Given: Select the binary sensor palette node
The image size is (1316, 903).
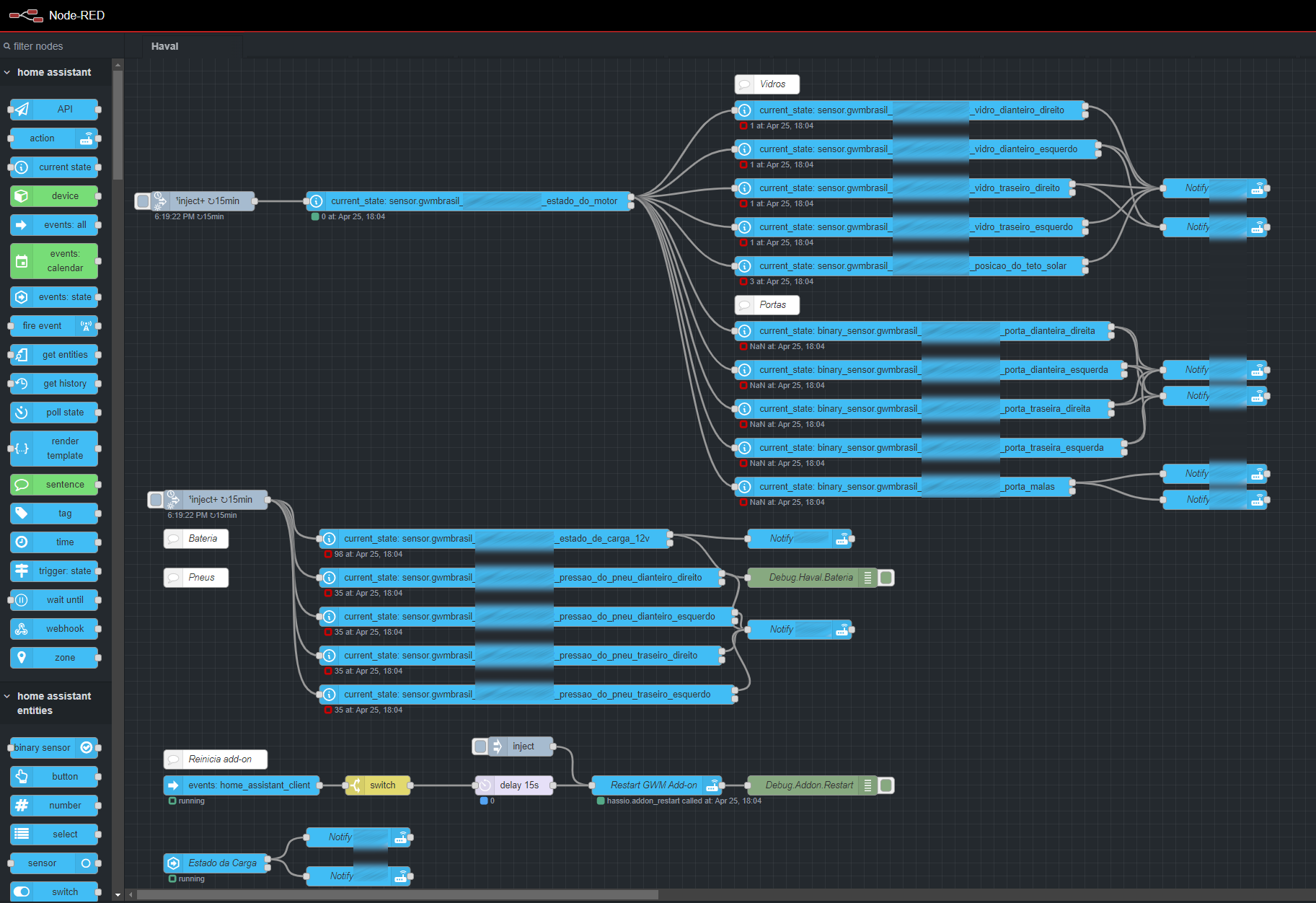Looking at the screenshot, I should 54,748.
